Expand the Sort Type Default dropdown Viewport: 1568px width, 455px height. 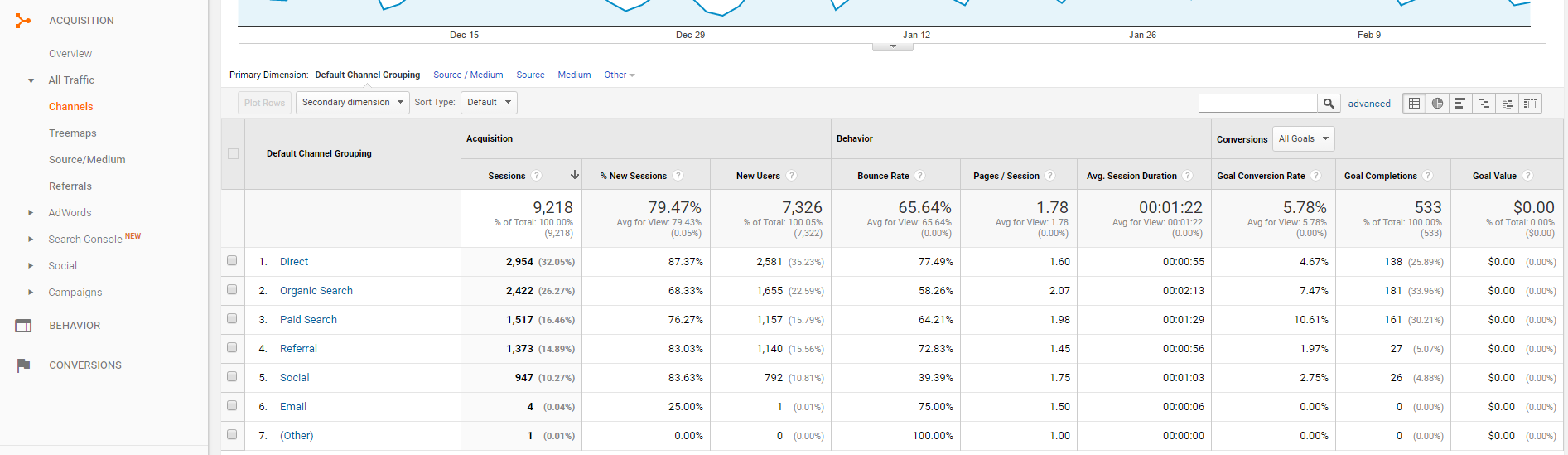pos(489,103)
